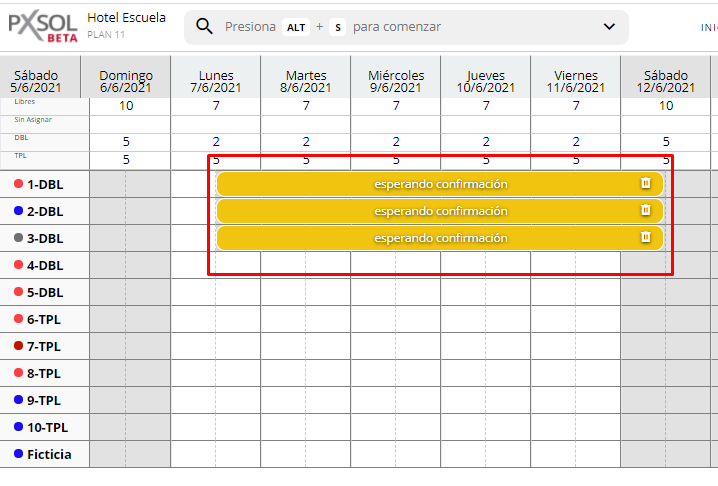
Task: Click the PXSOL Beta logo
Action: [43, 27]
